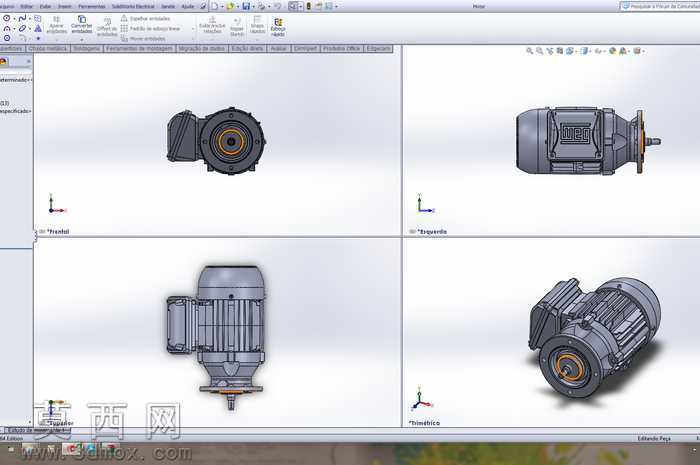Select the Spline sketch tool
Image resolution: width=700 pixels, height=465 pixels.
(x=22, y=18)
